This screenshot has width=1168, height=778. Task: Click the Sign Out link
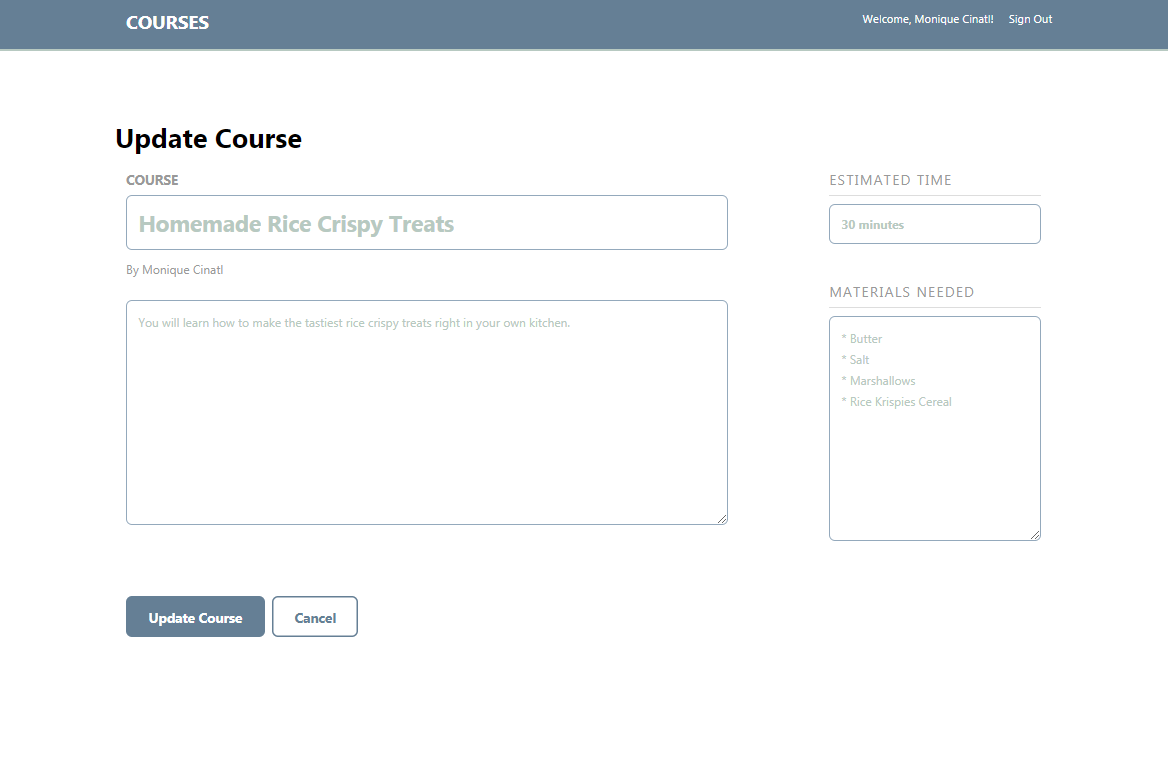[1030, 19]
